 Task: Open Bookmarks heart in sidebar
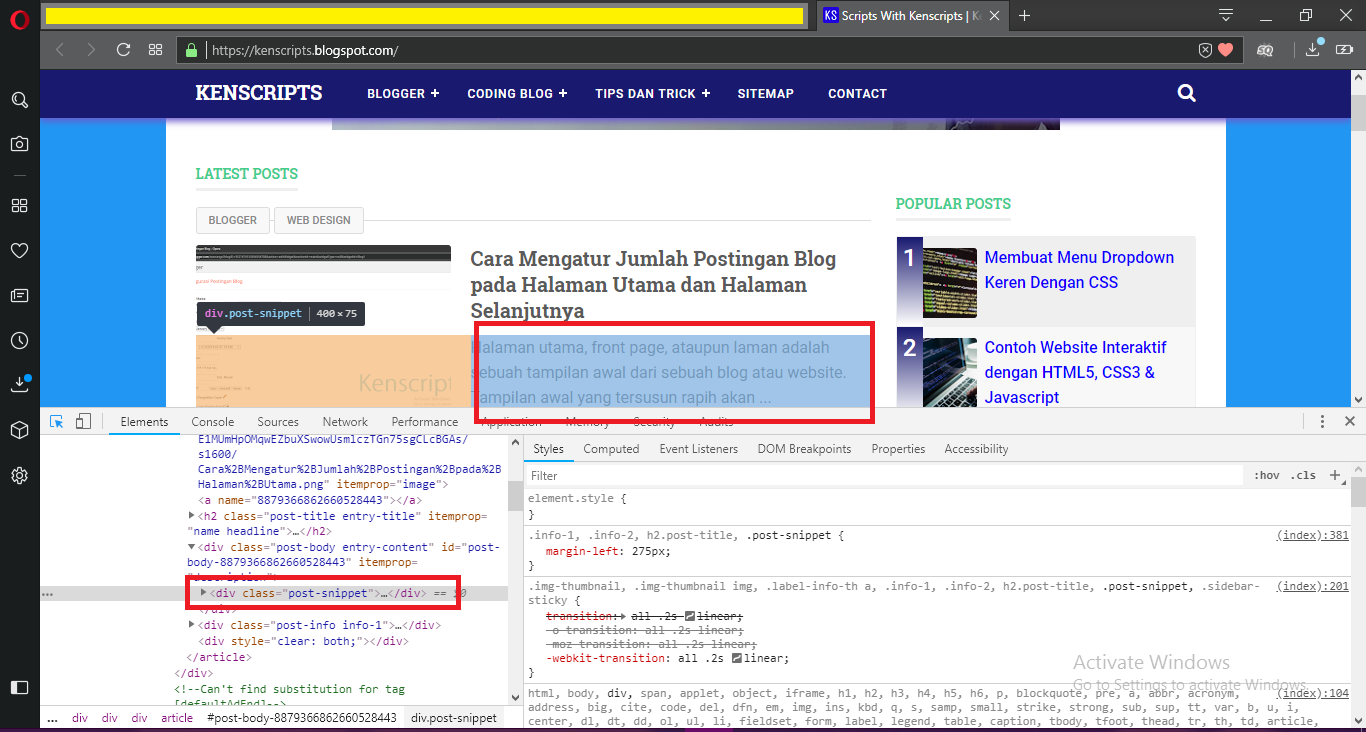[x=19, y=250]
